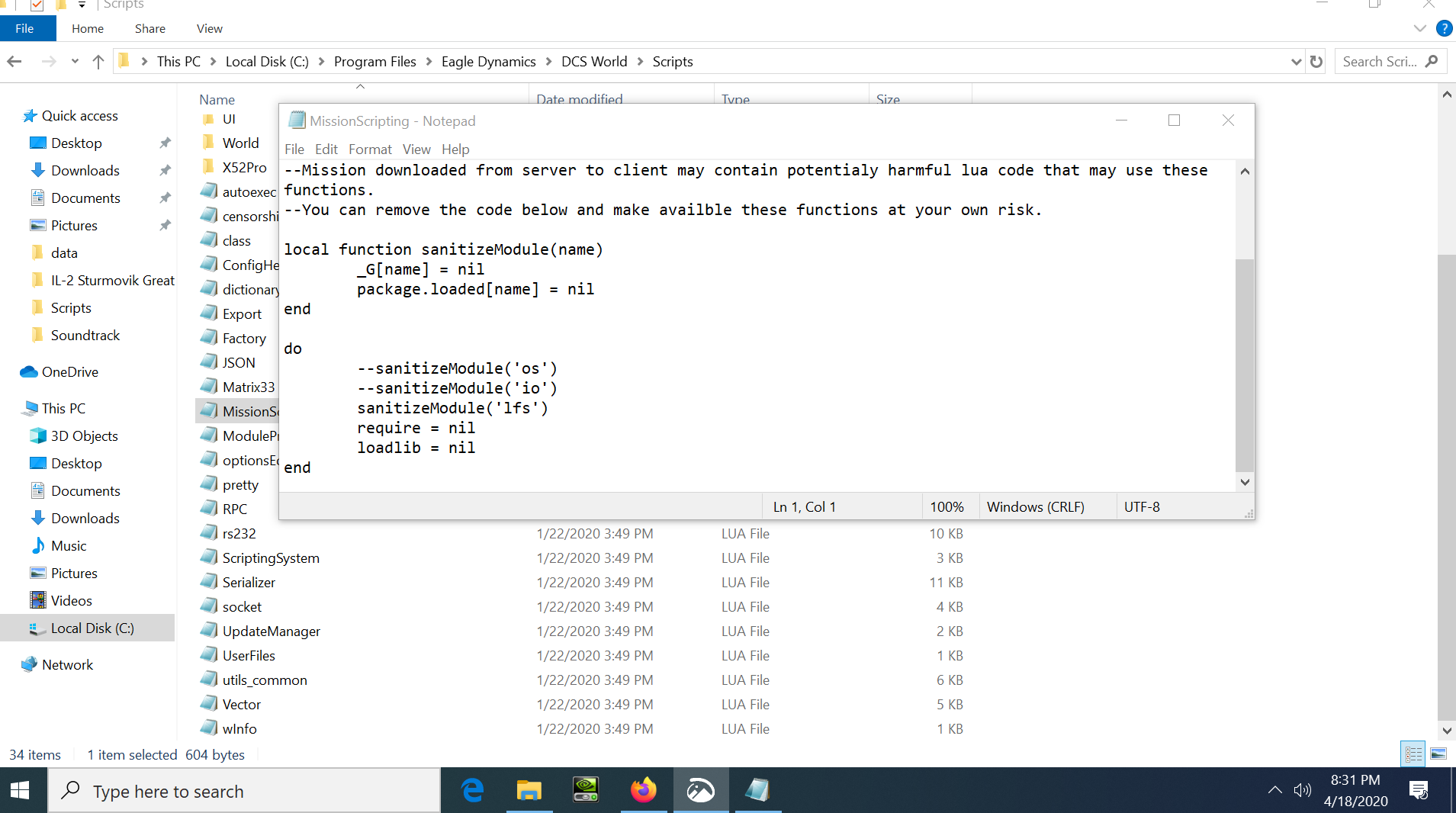Select the ScriptingSystem LUA file

[x=271, y=558]
